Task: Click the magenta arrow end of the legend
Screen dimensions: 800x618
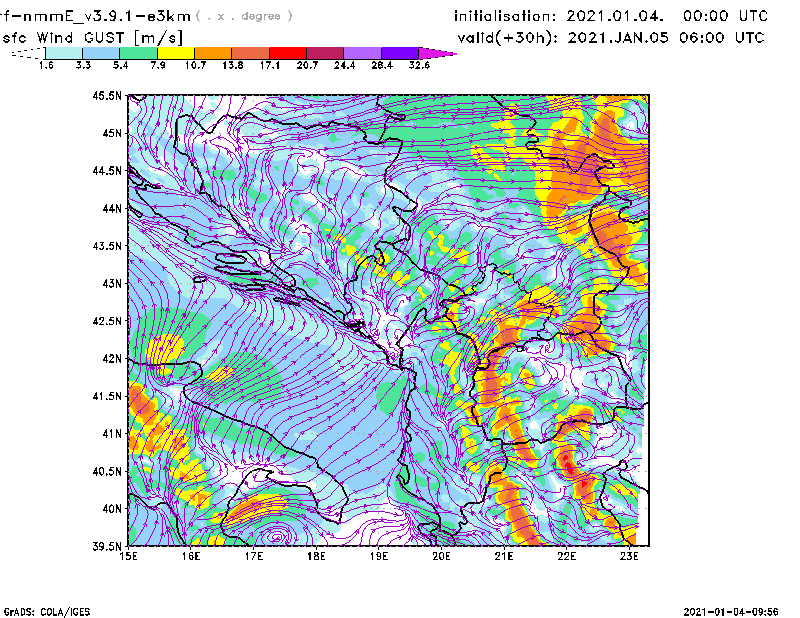Action: click(x=437, y=53)
